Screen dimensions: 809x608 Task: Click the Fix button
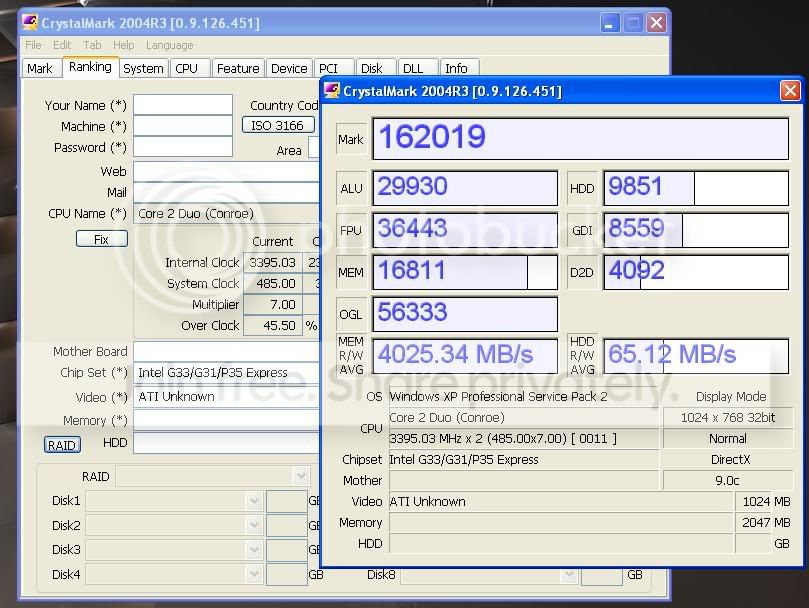[x=102, y=239]
